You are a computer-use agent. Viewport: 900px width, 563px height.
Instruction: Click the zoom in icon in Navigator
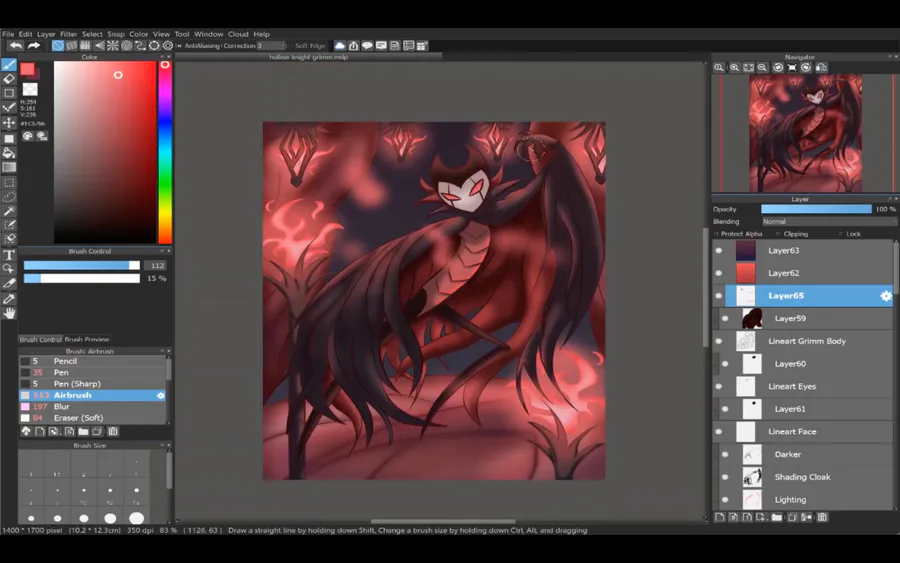(734, 67)
